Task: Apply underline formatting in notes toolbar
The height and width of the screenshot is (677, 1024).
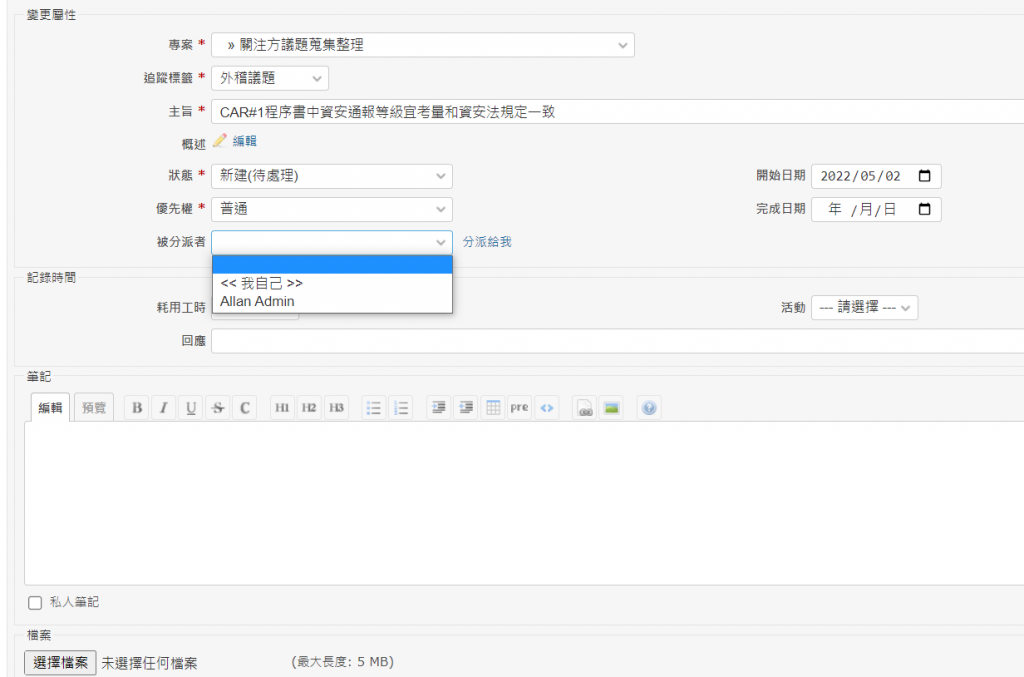Action: (x=191, y=407)
